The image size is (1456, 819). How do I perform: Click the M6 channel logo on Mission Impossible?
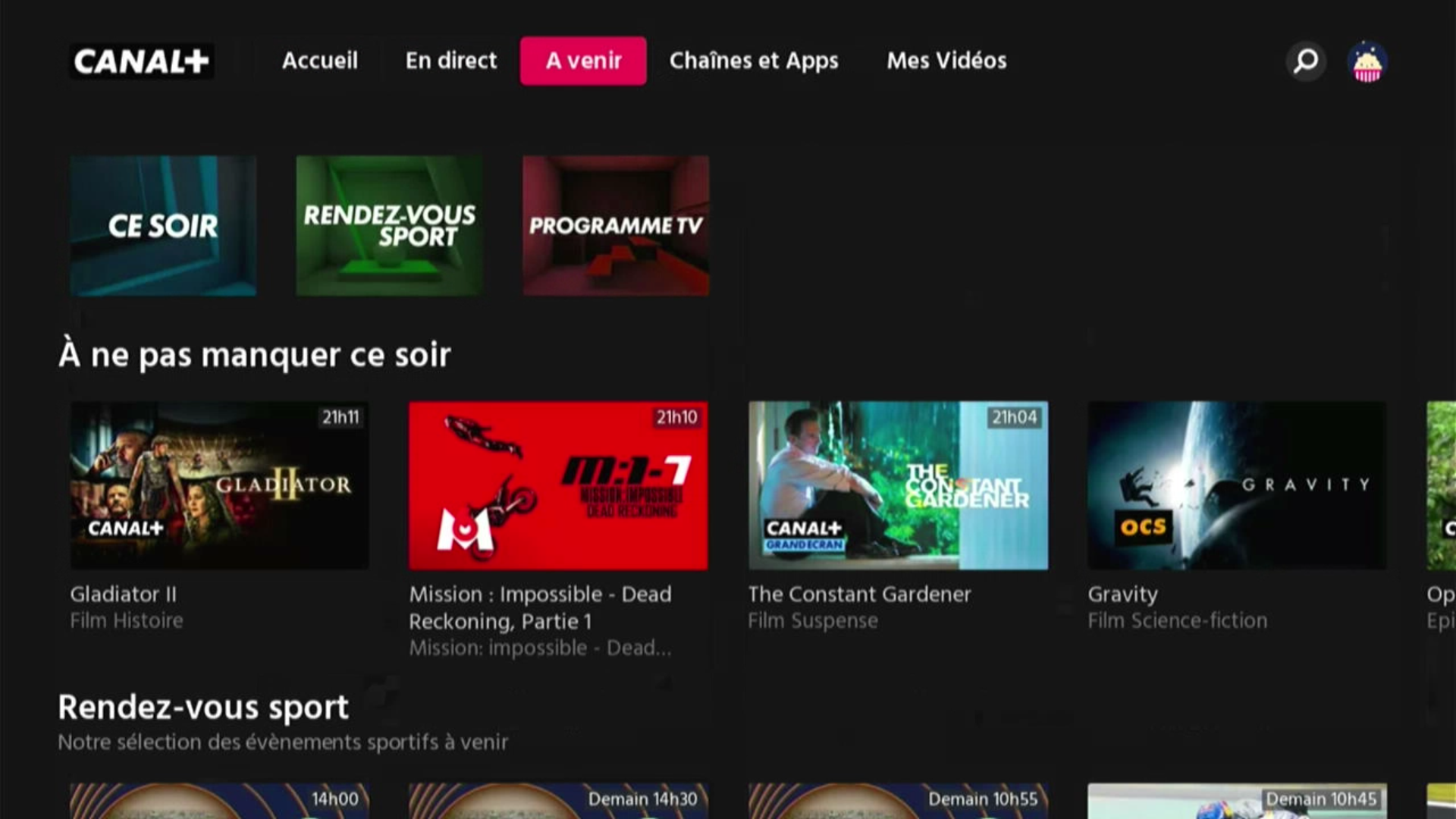[465, 529]
